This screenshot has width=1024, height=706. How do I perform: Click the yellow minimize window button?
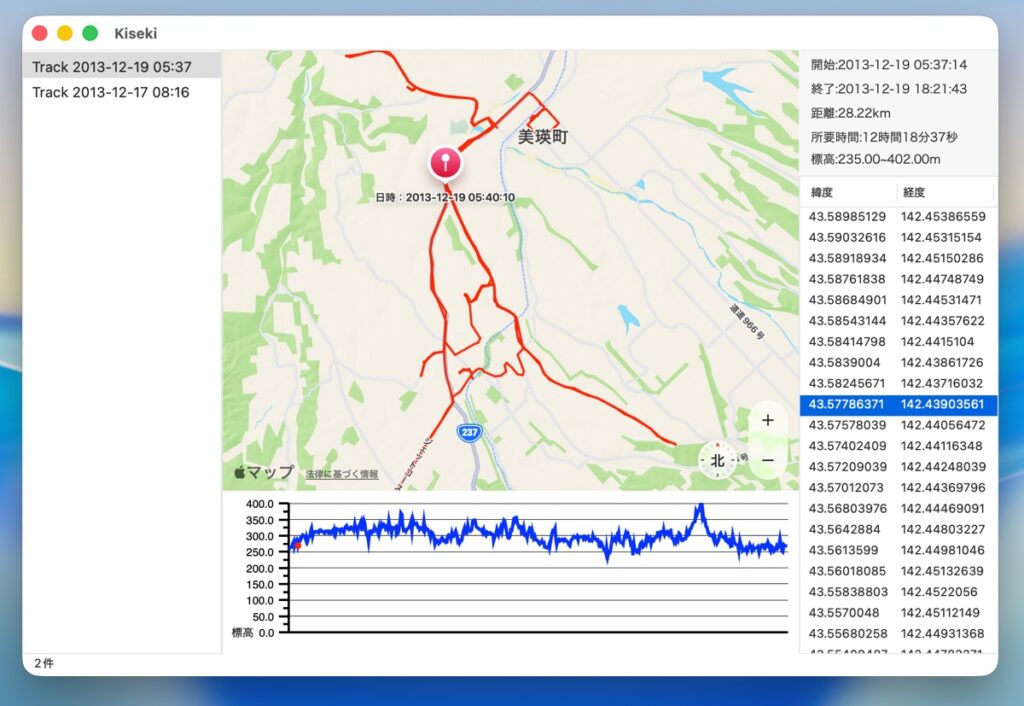click(x=65, y=33)
